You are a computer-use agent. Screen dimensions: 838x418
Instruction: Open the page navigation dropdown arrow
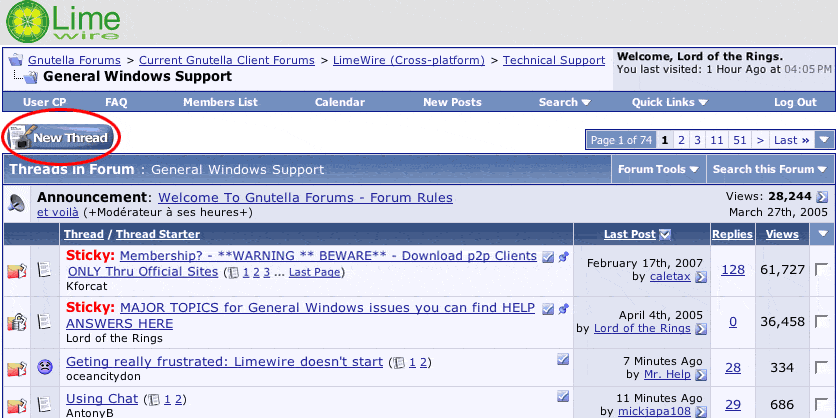click(824, 140)
